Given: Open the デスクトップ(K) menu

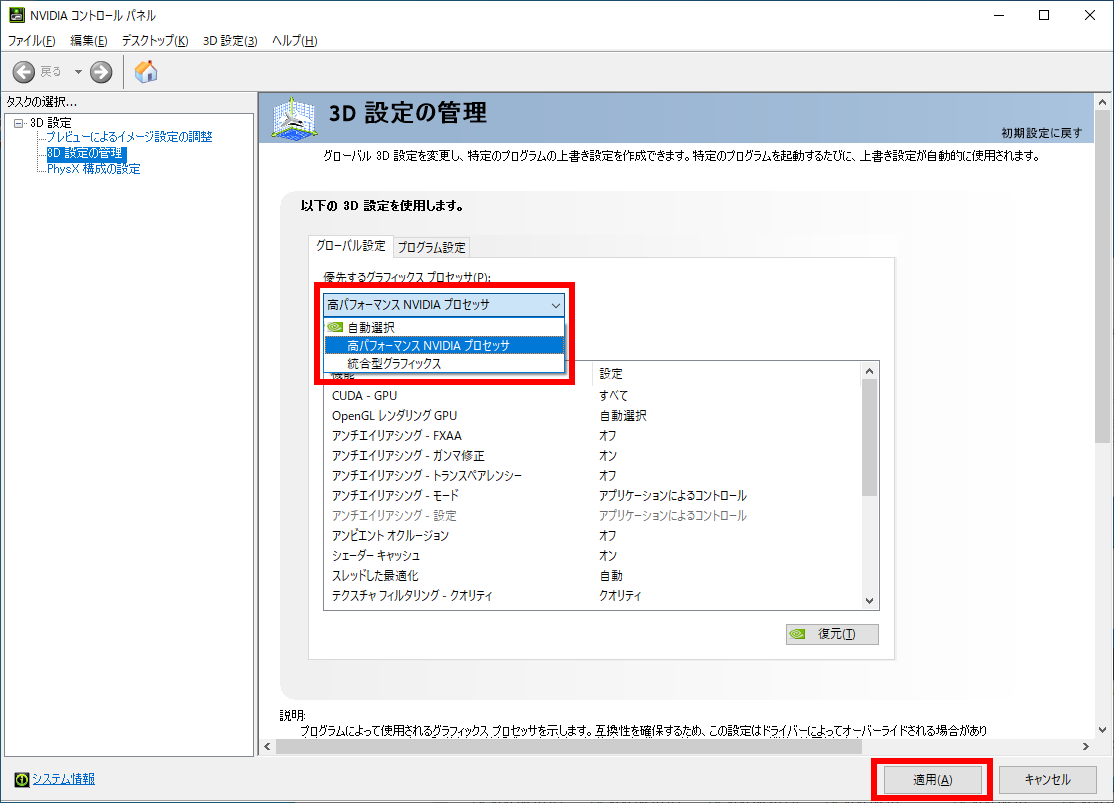Looking at the screenshot, I should coord(155,41).
